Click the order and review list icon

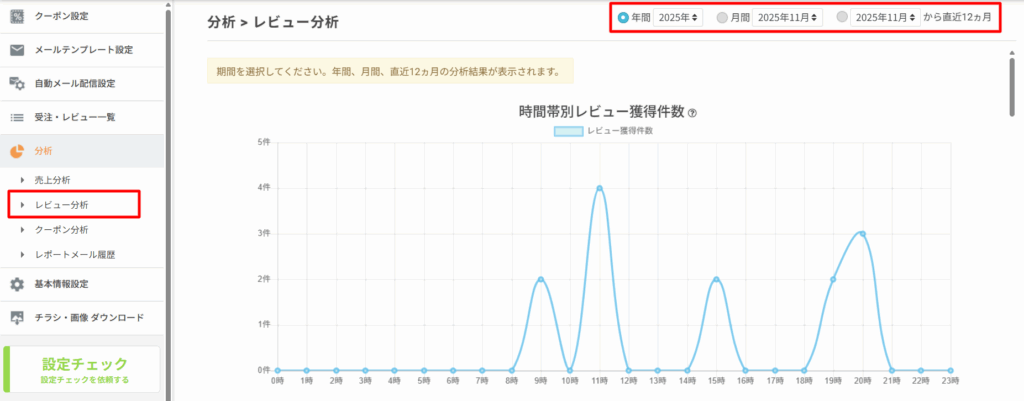17,117
